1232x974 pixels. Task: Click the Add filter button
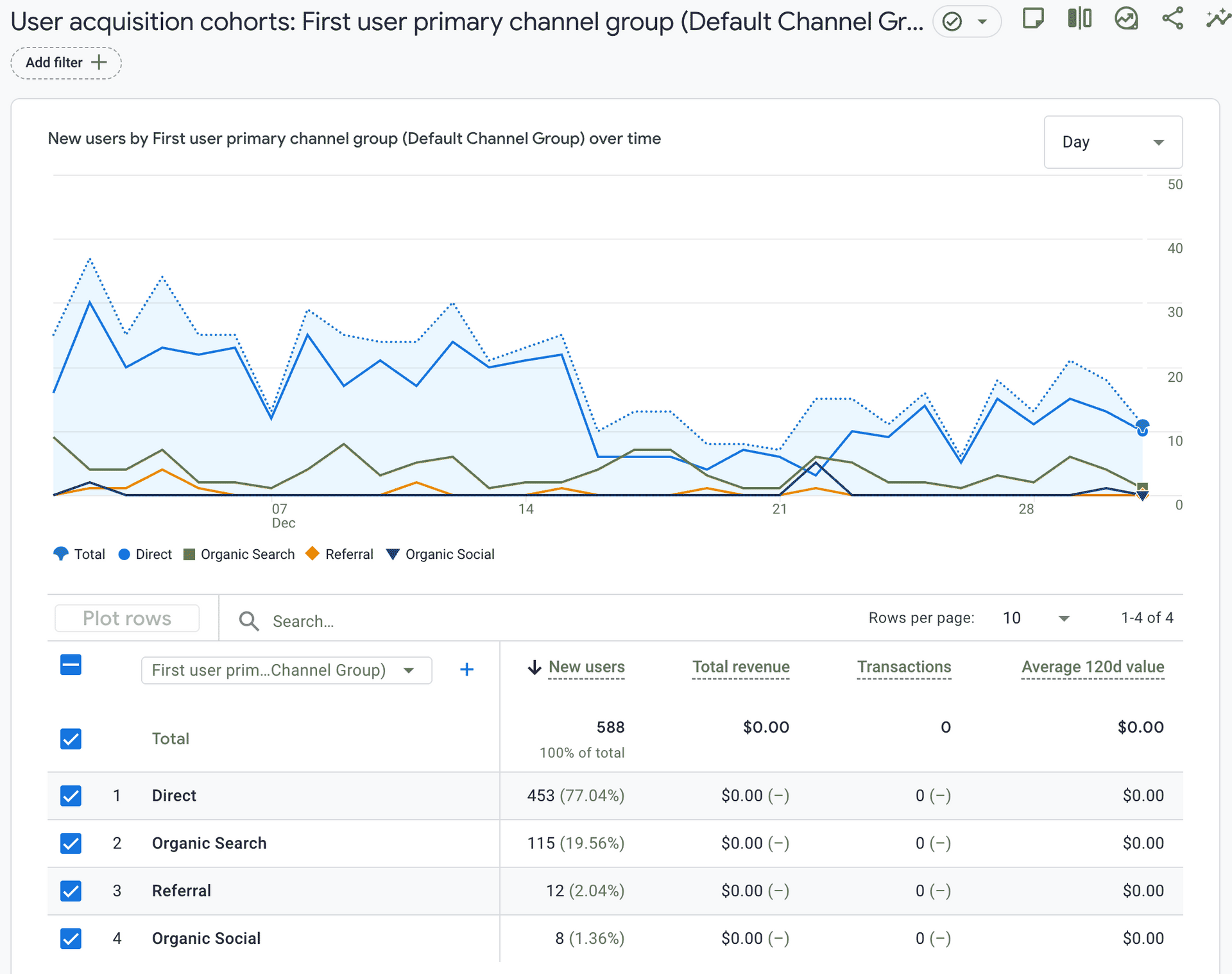point(65,63)
